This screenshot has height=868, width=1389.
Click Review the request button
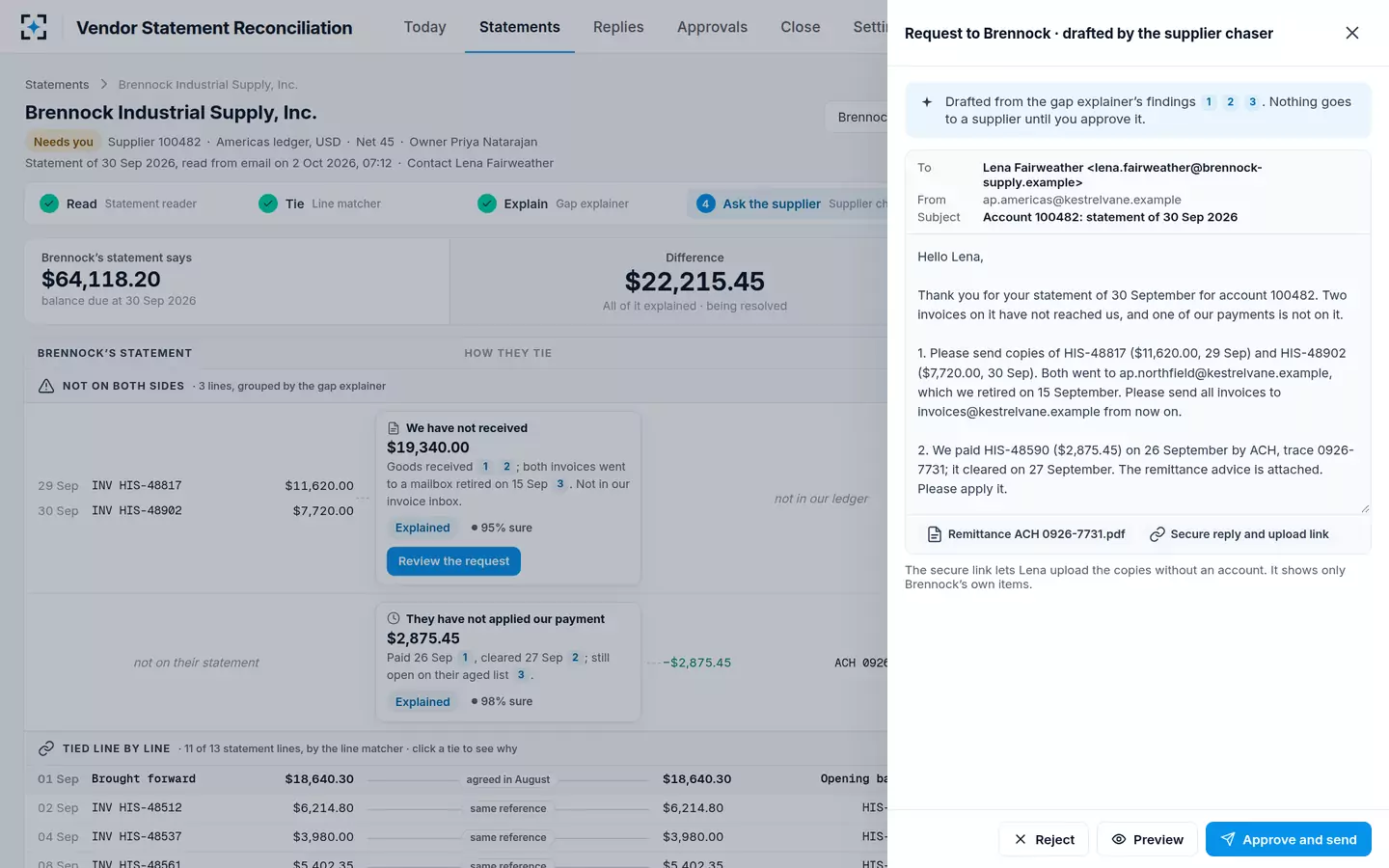coord(453,561)
